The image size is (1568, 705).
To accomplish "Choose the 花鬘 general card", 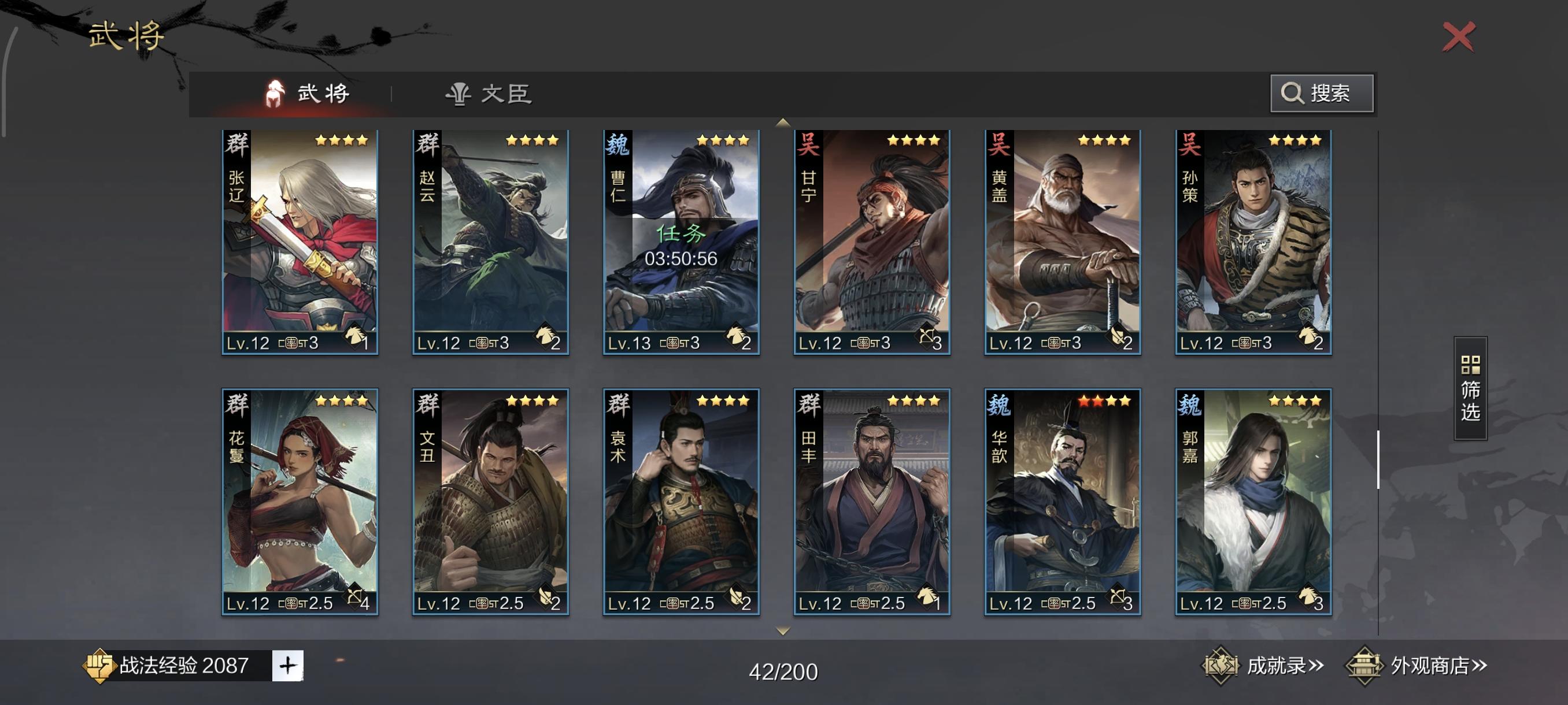I will (x=299, y=502).
